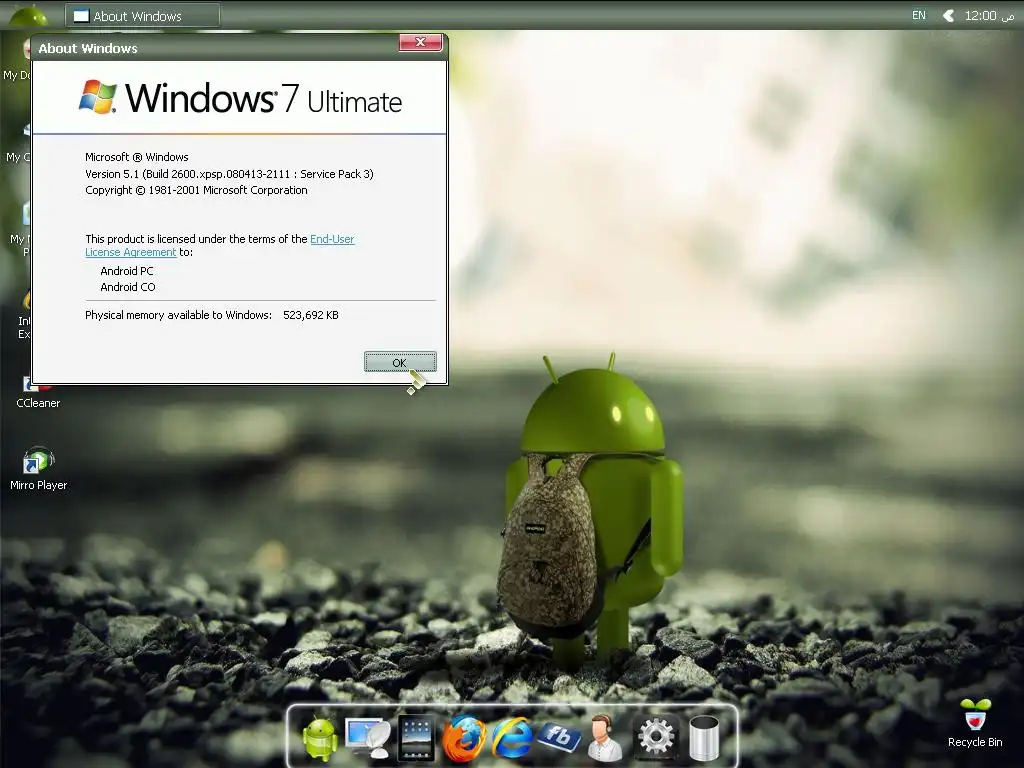The image size is (1024, 768).
Task: Click the Android start button on the taskbar
Action: [x=27, y=14]
